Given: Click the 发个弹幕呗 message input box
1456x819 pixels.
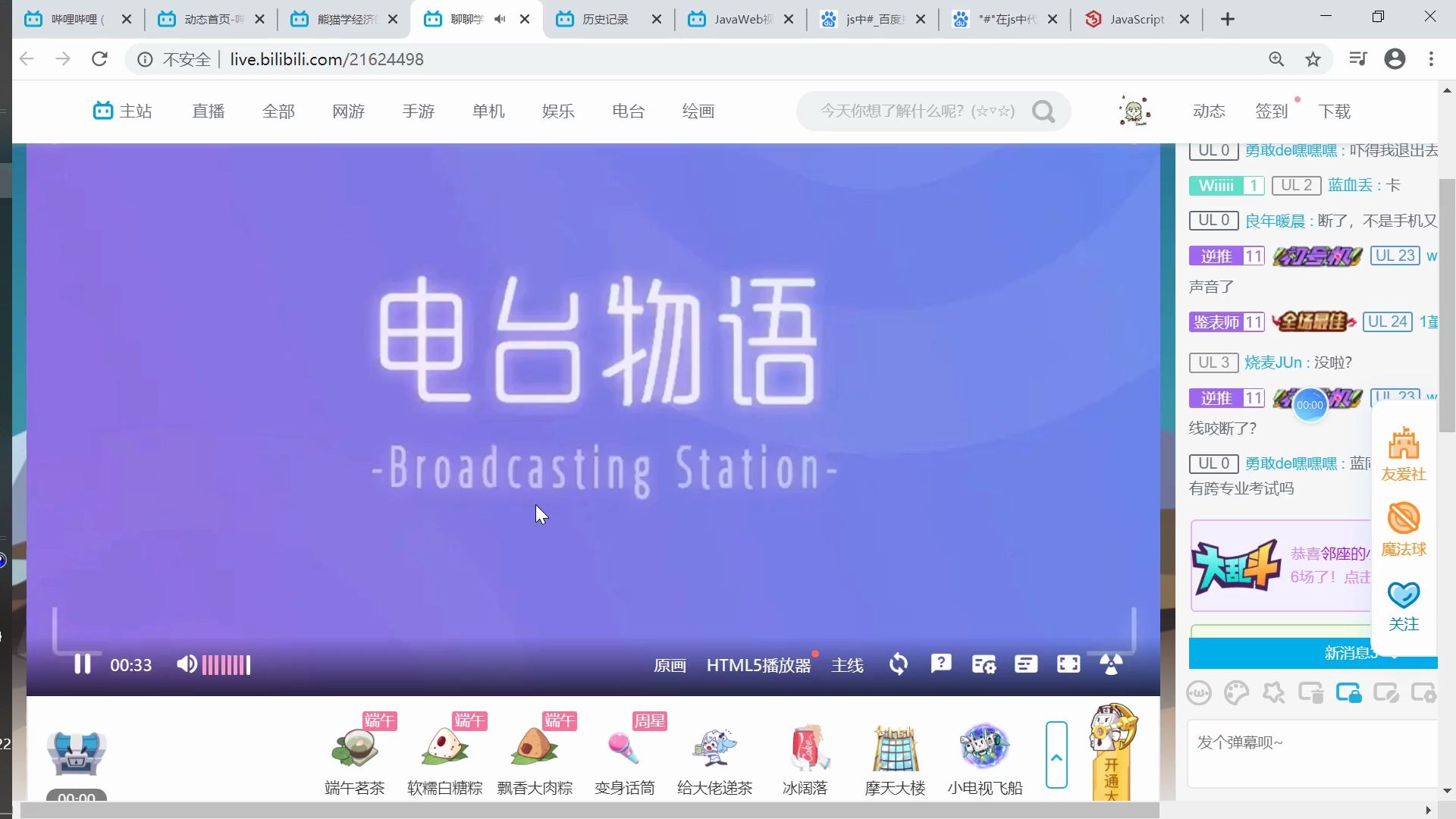Looking at the screenshot, I should point(1313,754).
